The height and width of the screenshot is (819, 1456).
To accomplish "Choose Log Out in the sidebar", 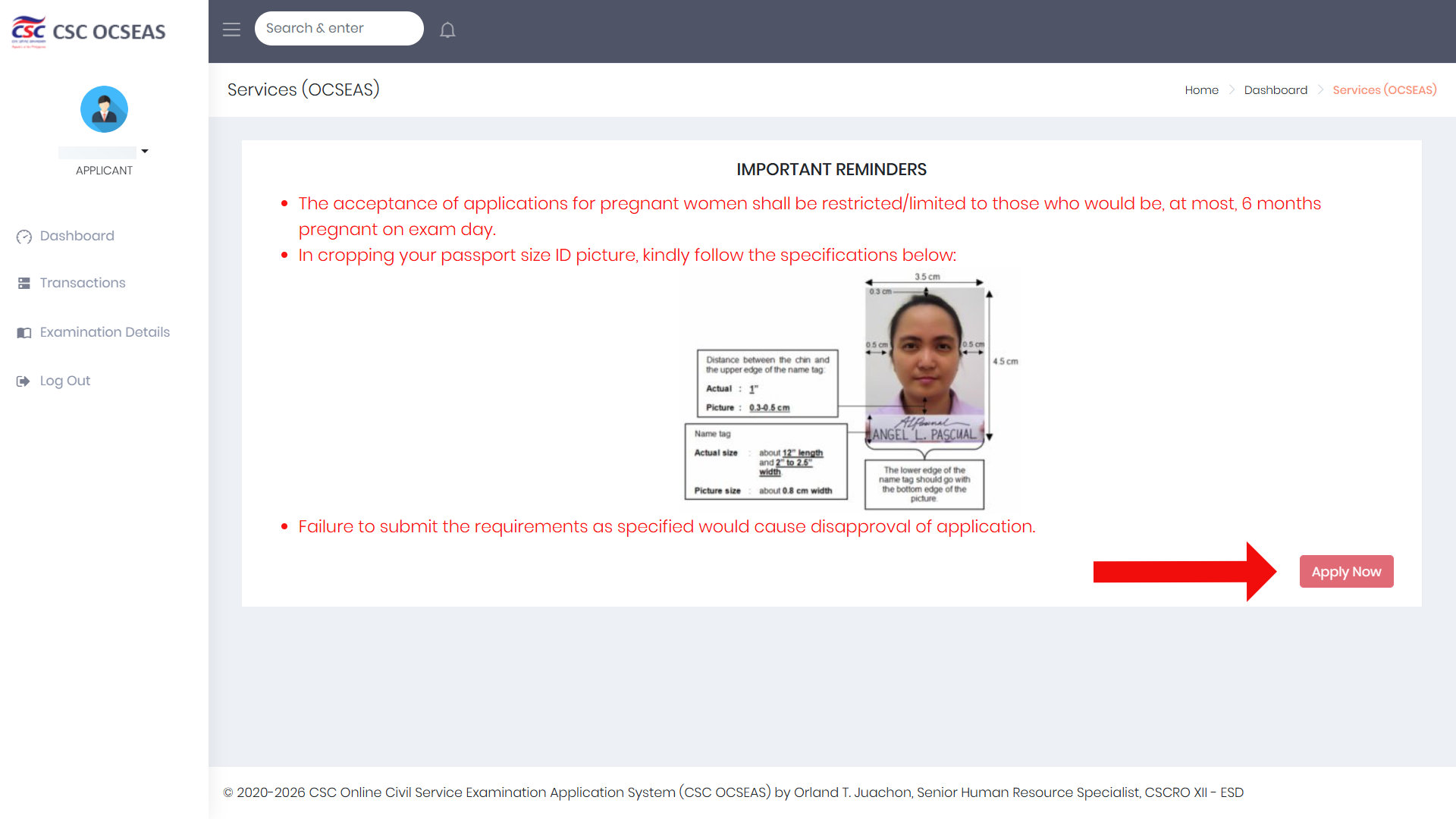I will click(64, 381).
